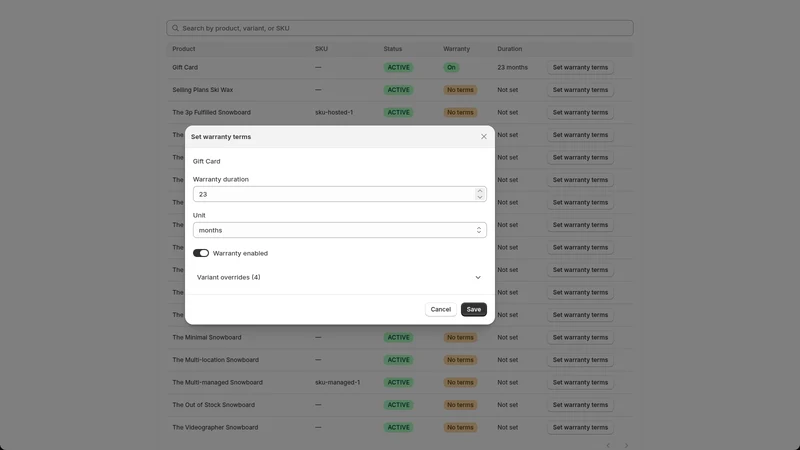Click The 3p Fulfilled Snowboard product name

[x=211, y=112]
